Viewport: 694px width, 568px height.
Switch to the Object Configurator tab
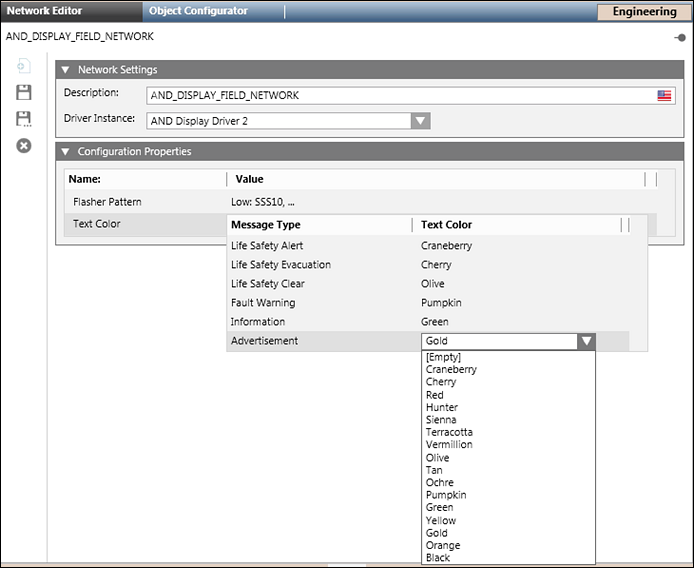[198, 11]
